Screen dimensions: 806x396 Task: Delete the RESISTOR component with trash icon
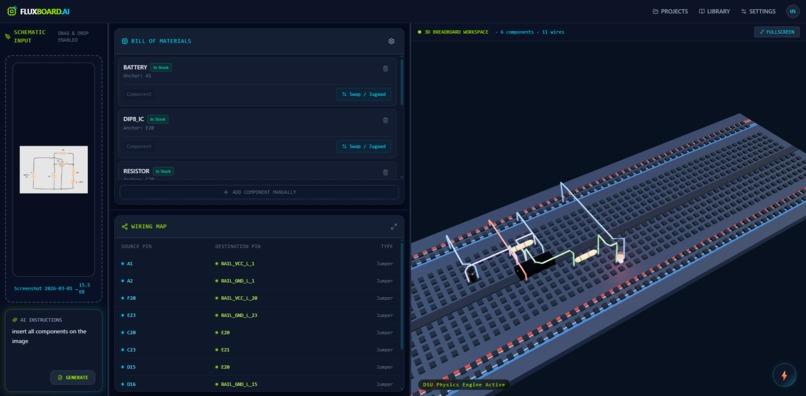tap(386, 172)
